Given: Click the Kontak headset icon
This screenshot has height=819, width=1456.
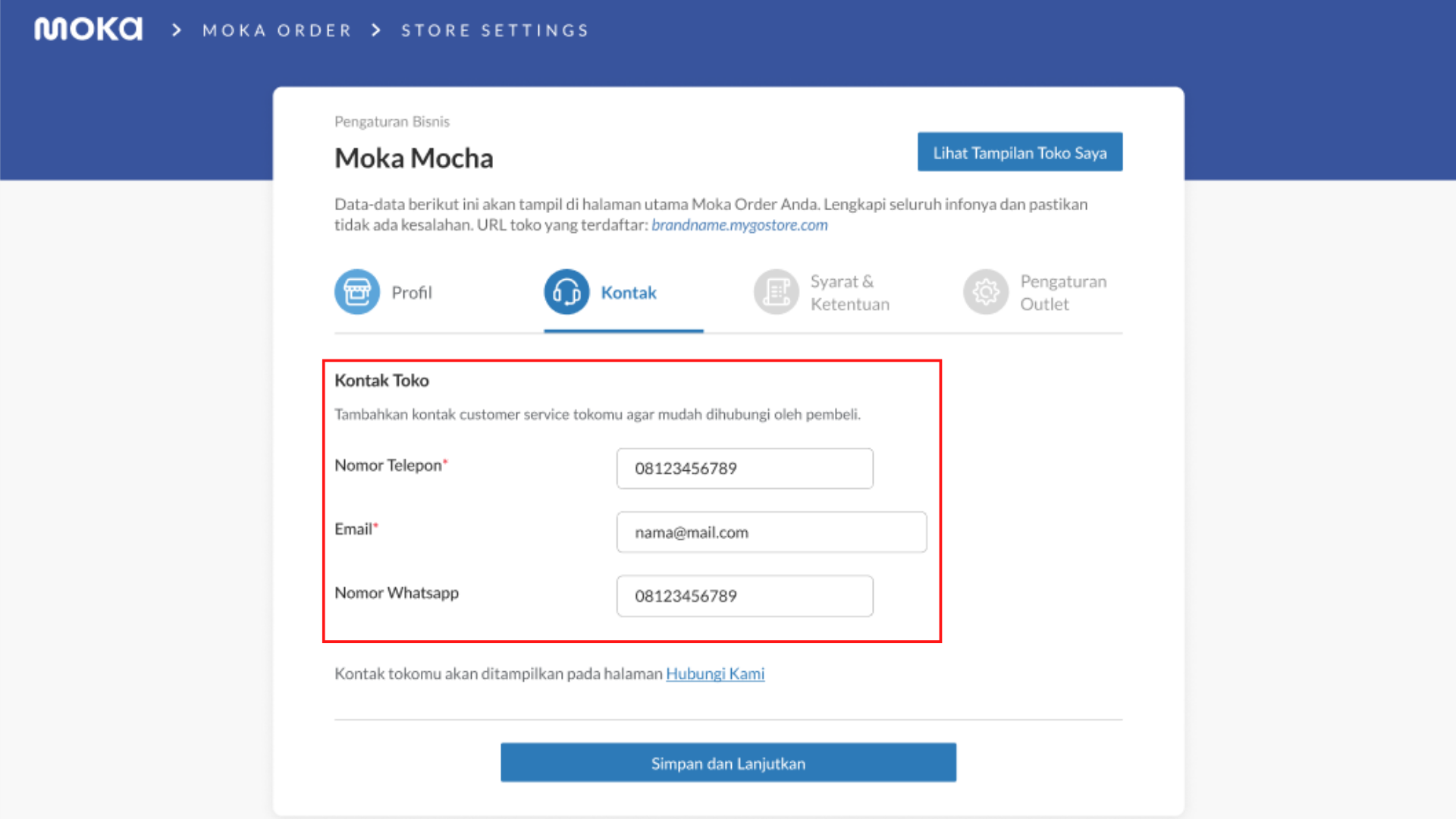Looking at the screenshot, I should [x=566, y=292].
